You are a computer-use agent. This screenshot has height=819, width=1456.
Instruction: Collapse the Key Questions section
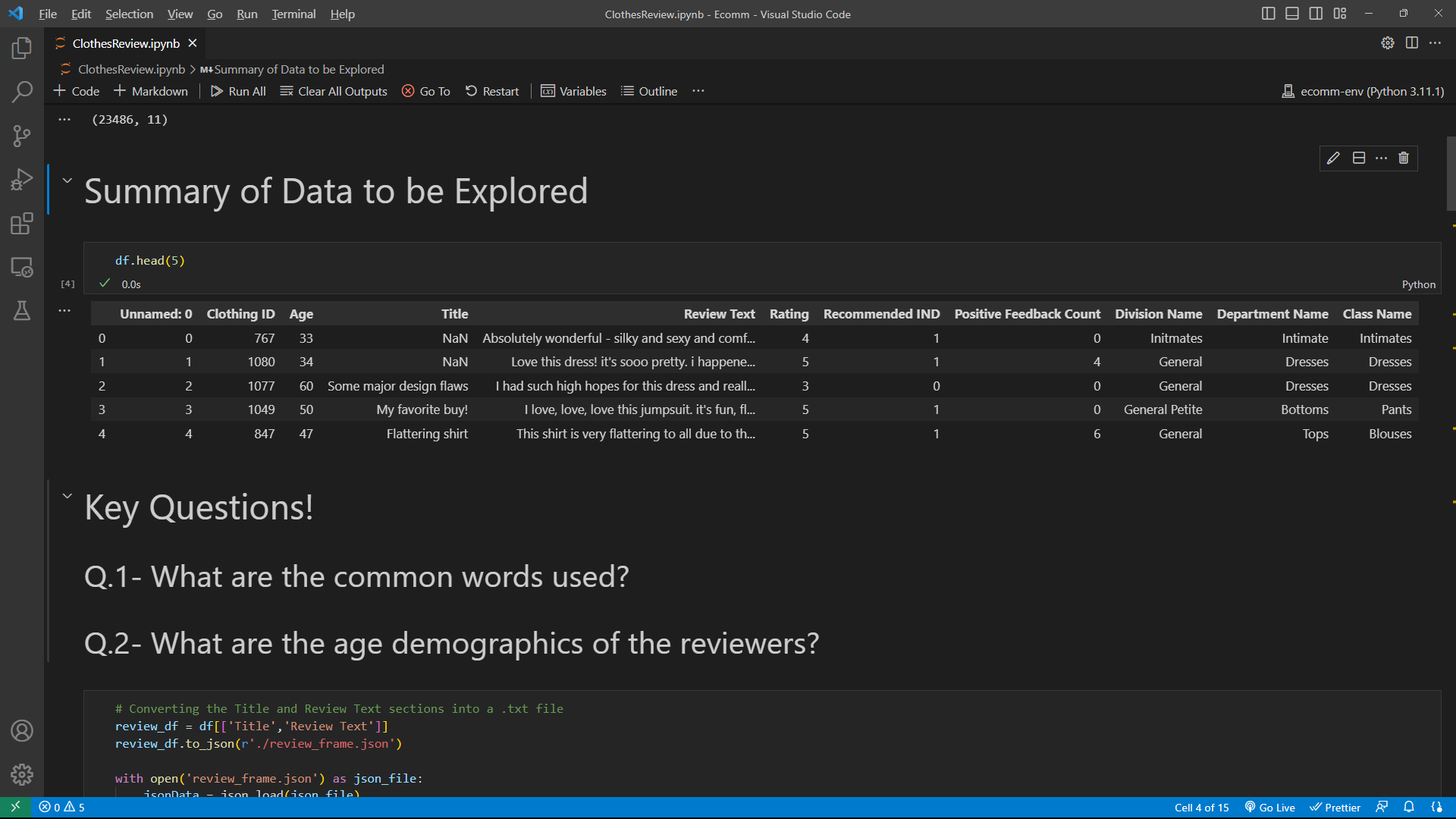click(x=67, y=496)
